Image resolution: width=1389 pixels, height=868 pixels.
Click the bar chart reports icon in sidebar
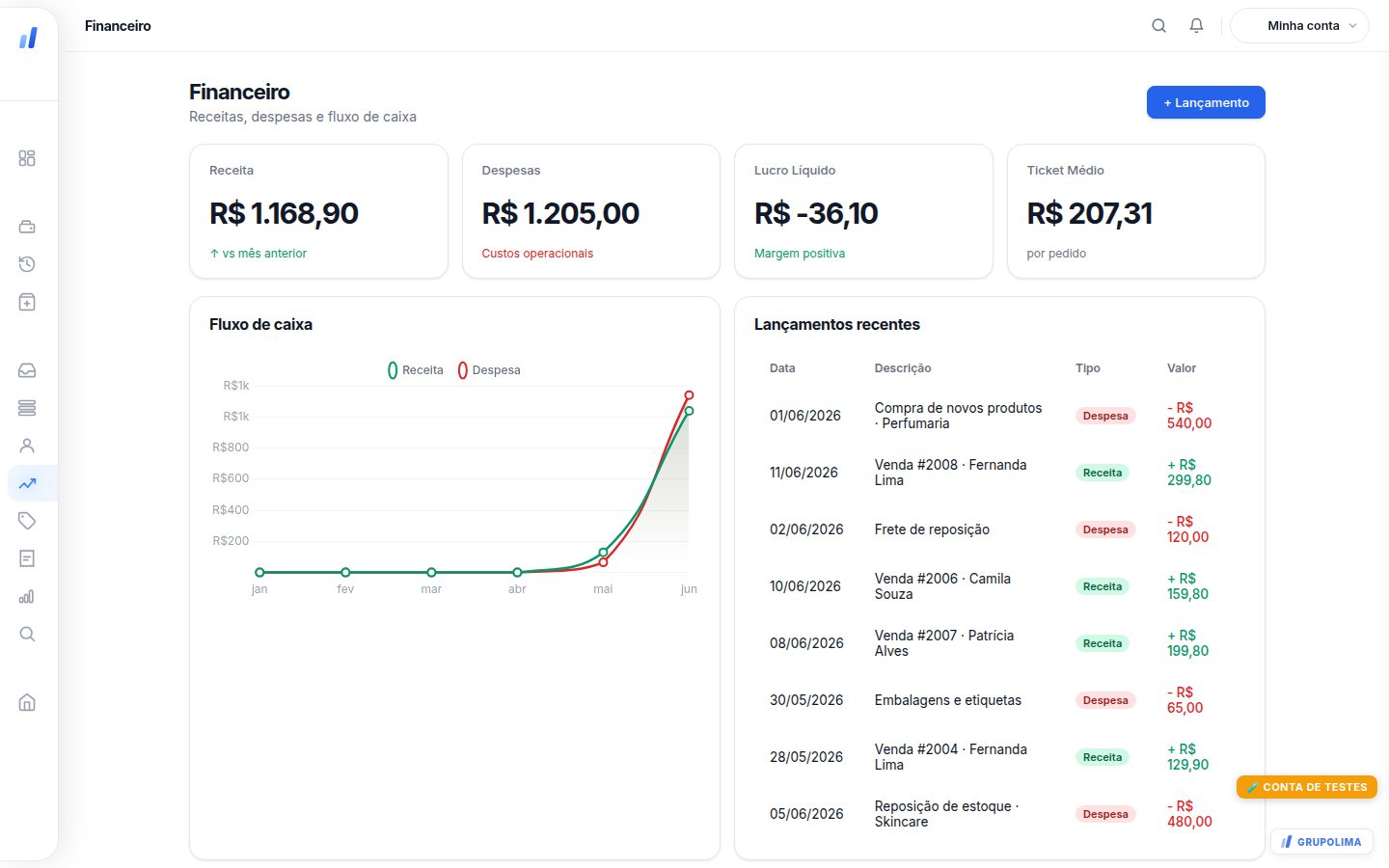click(27, 596)
